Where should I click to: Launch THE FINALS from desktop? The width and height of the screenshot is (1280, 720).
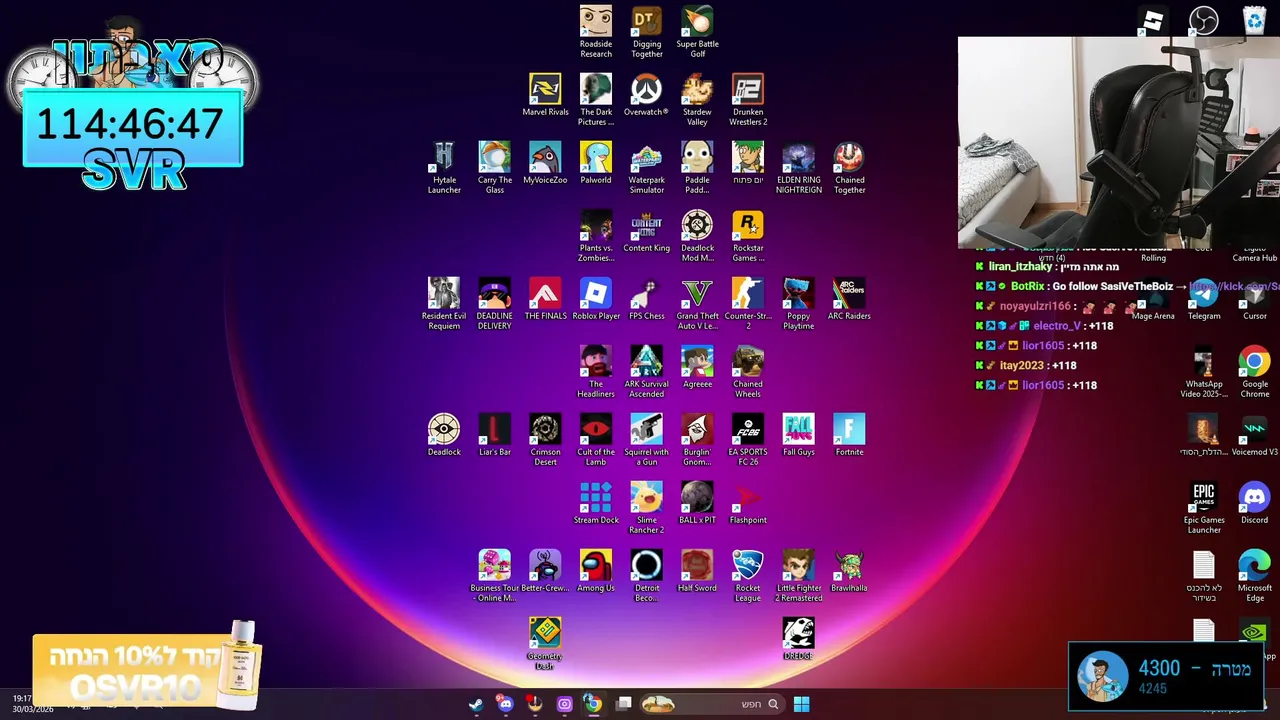(545, 299)
